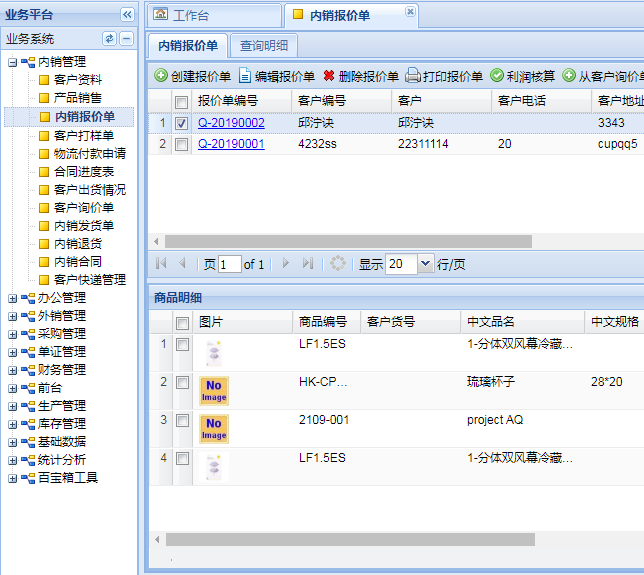Open quotation link Q-20190001
This screenshot has height=575, width=644.
click(231, 145)
